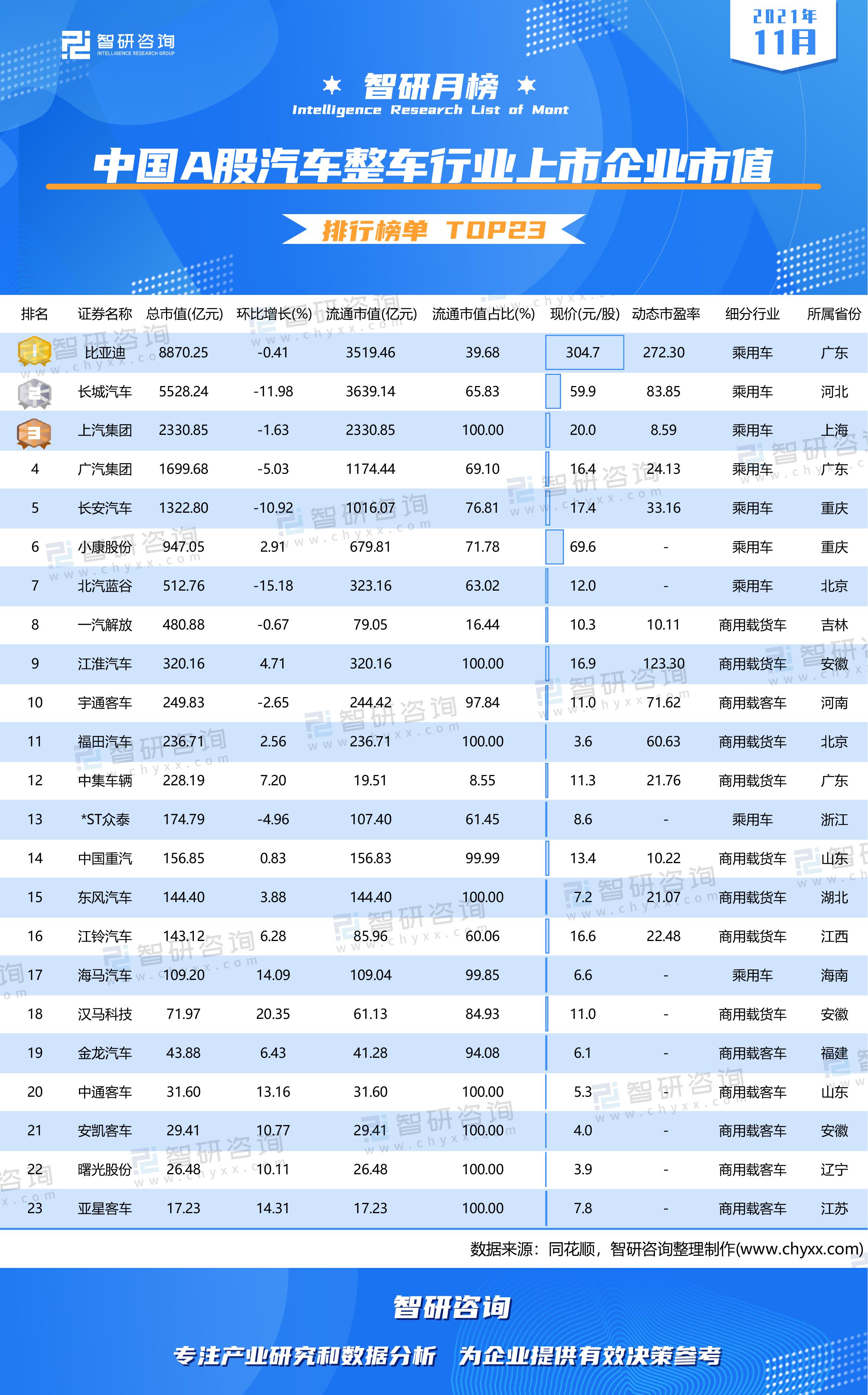
Task: Click the -11.98 growth value
Action: pos(273,392)
